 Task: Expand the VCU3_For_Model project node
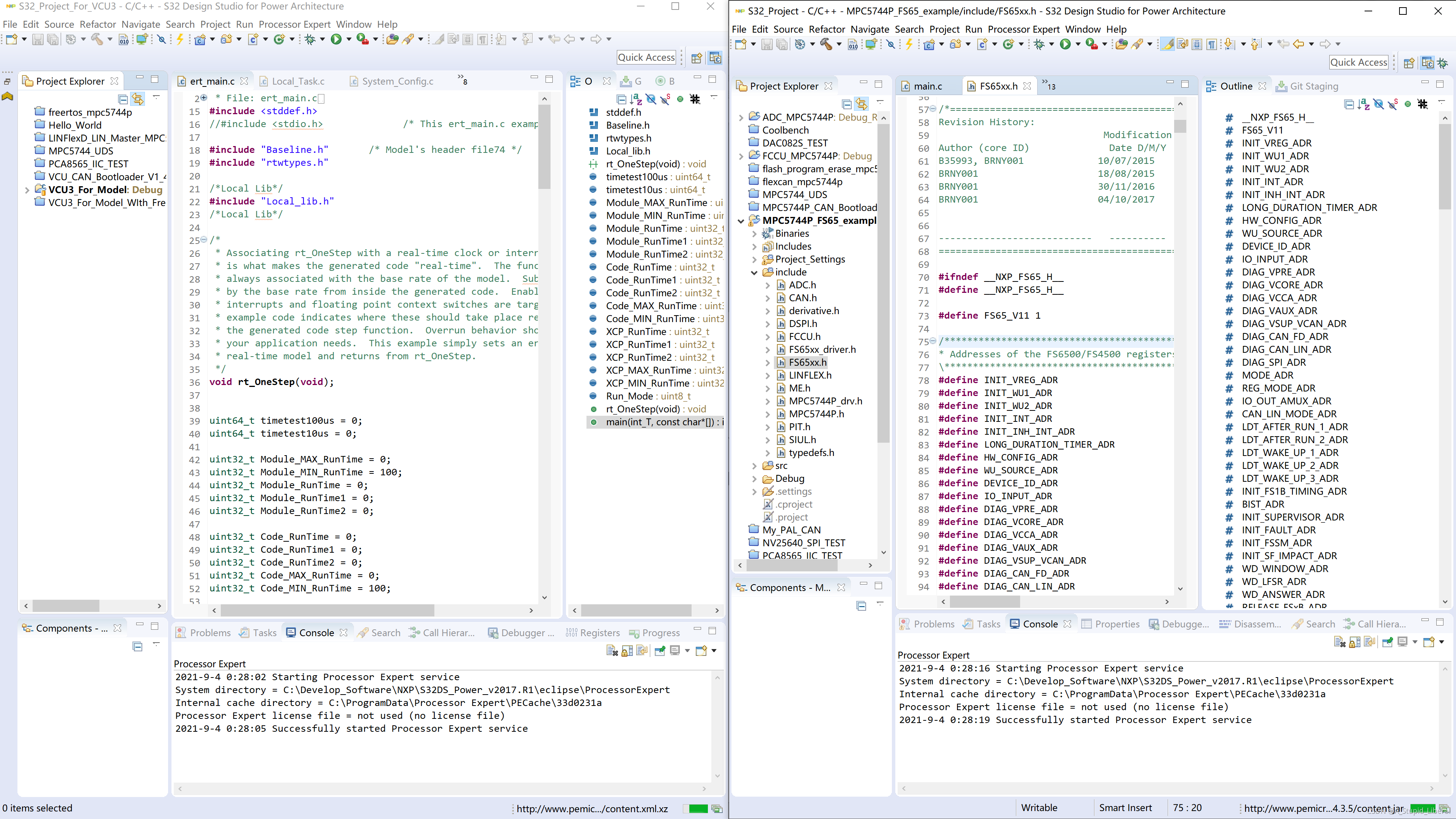click(27, 190)
